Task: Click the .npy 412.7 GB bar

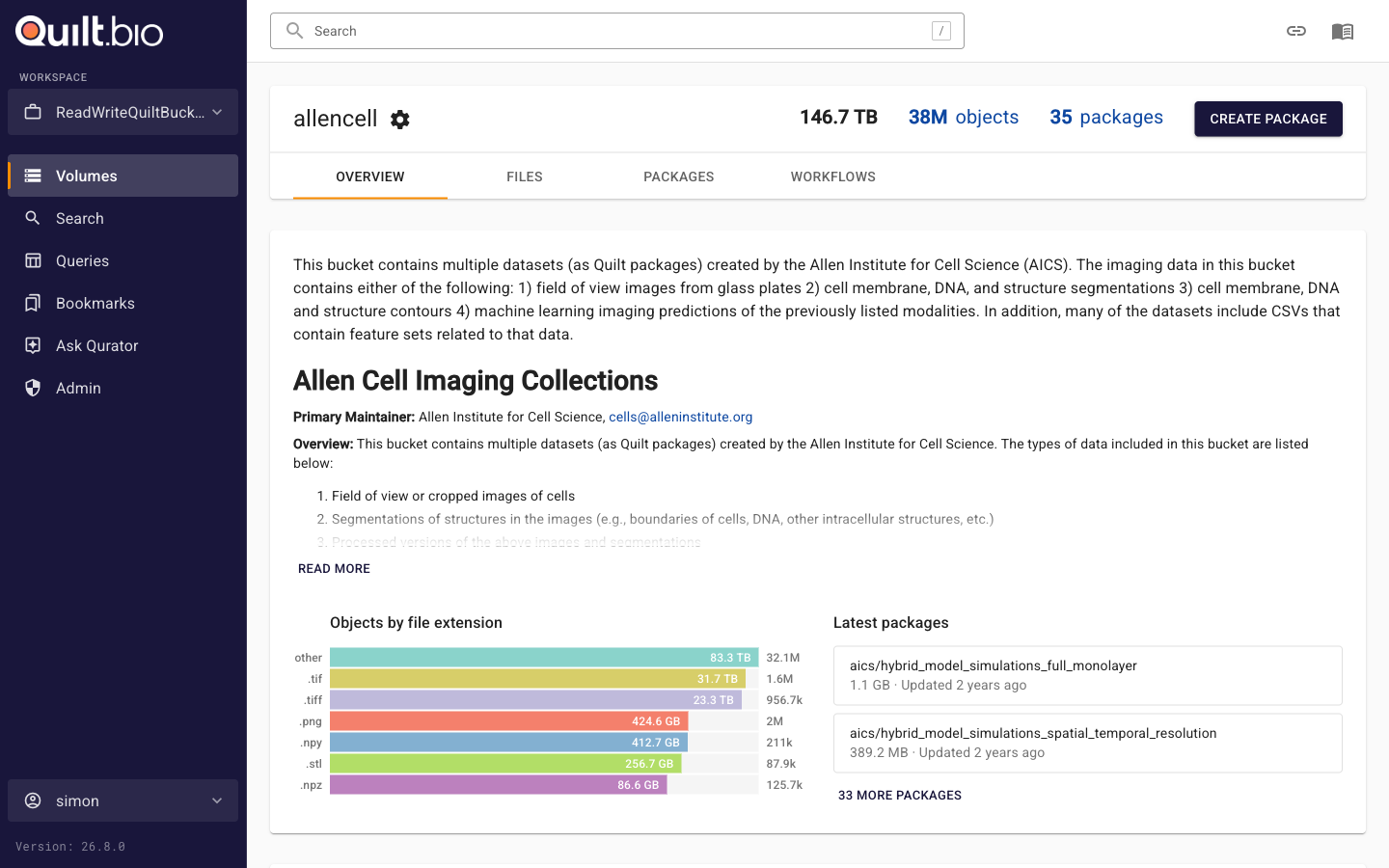Action: point(508,743)
